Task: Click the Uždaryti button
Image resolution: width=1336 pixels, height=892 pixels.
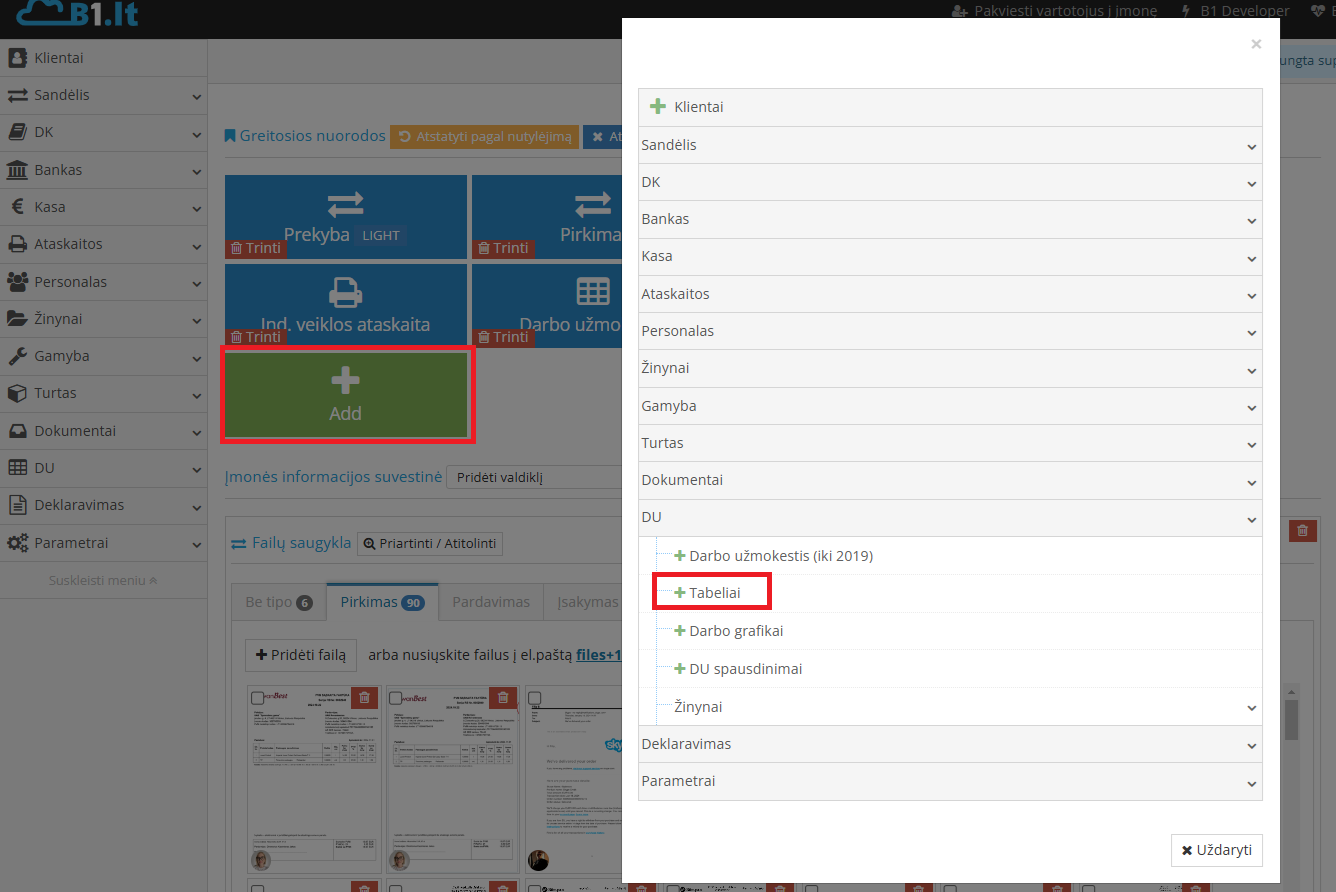Action: [x=1216, y=850]
